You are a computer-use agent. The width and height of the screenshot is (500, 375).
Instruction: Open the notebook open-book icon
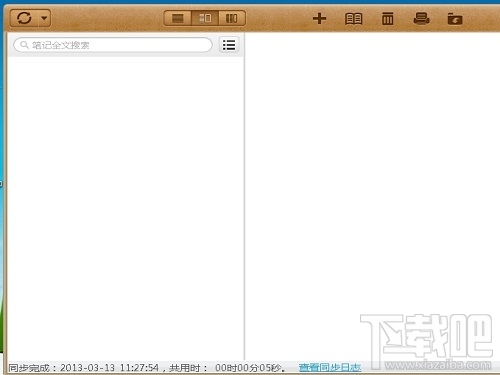[x=353, y=19]
